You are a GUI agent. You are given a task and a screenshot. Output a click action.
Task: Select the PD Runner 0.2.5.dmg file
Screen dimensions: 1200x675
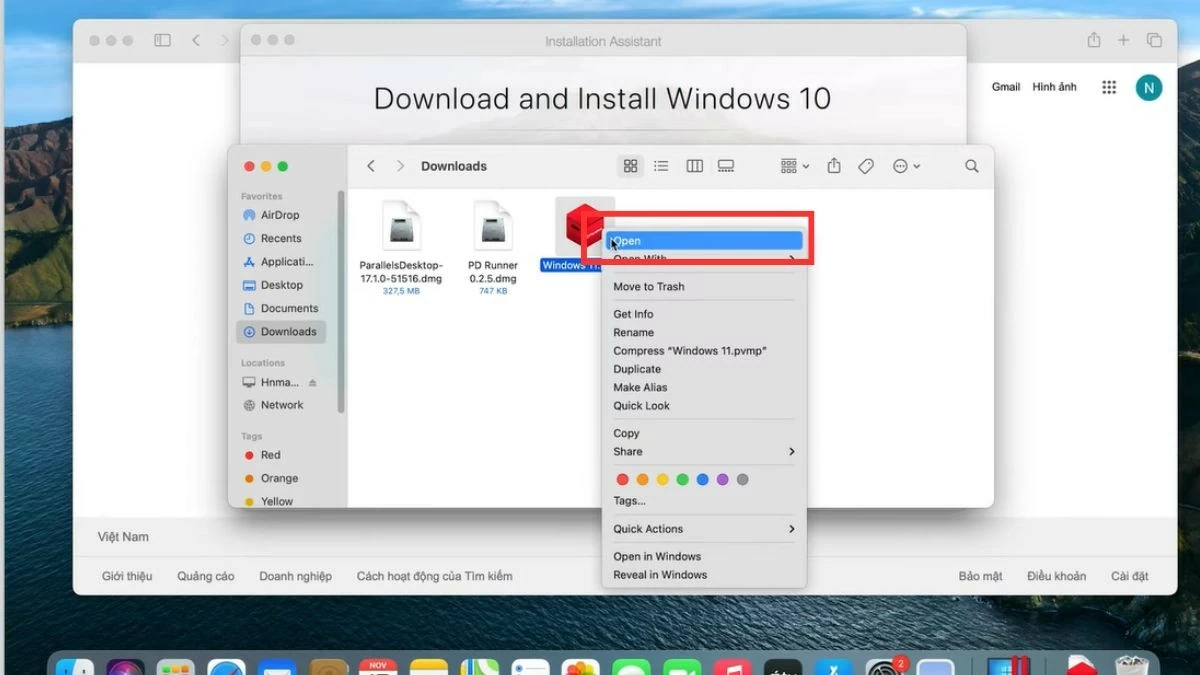pos(493,246)
